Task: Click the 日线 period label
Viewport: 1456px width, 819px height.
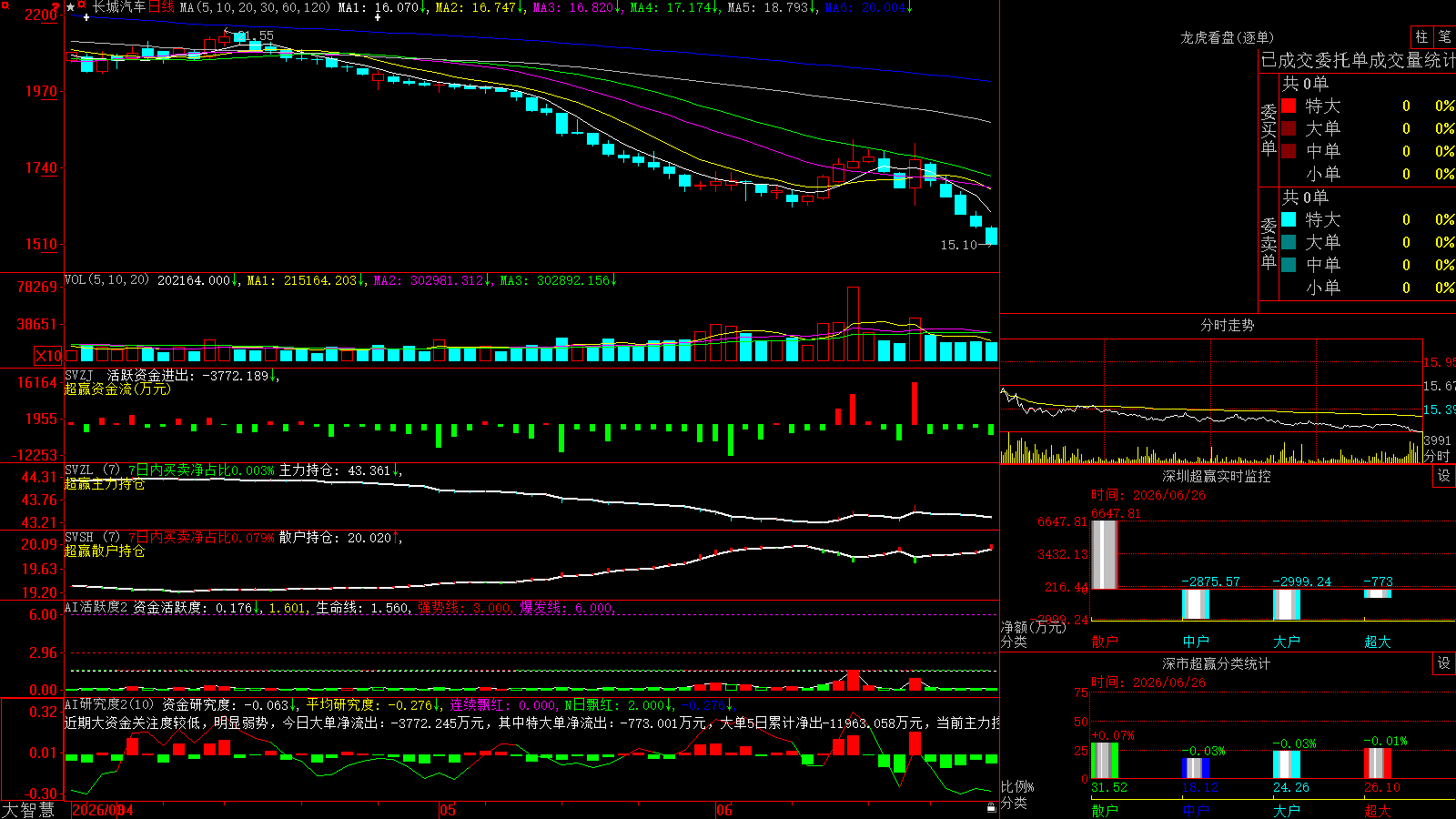Action: click(x=161, y=7)
